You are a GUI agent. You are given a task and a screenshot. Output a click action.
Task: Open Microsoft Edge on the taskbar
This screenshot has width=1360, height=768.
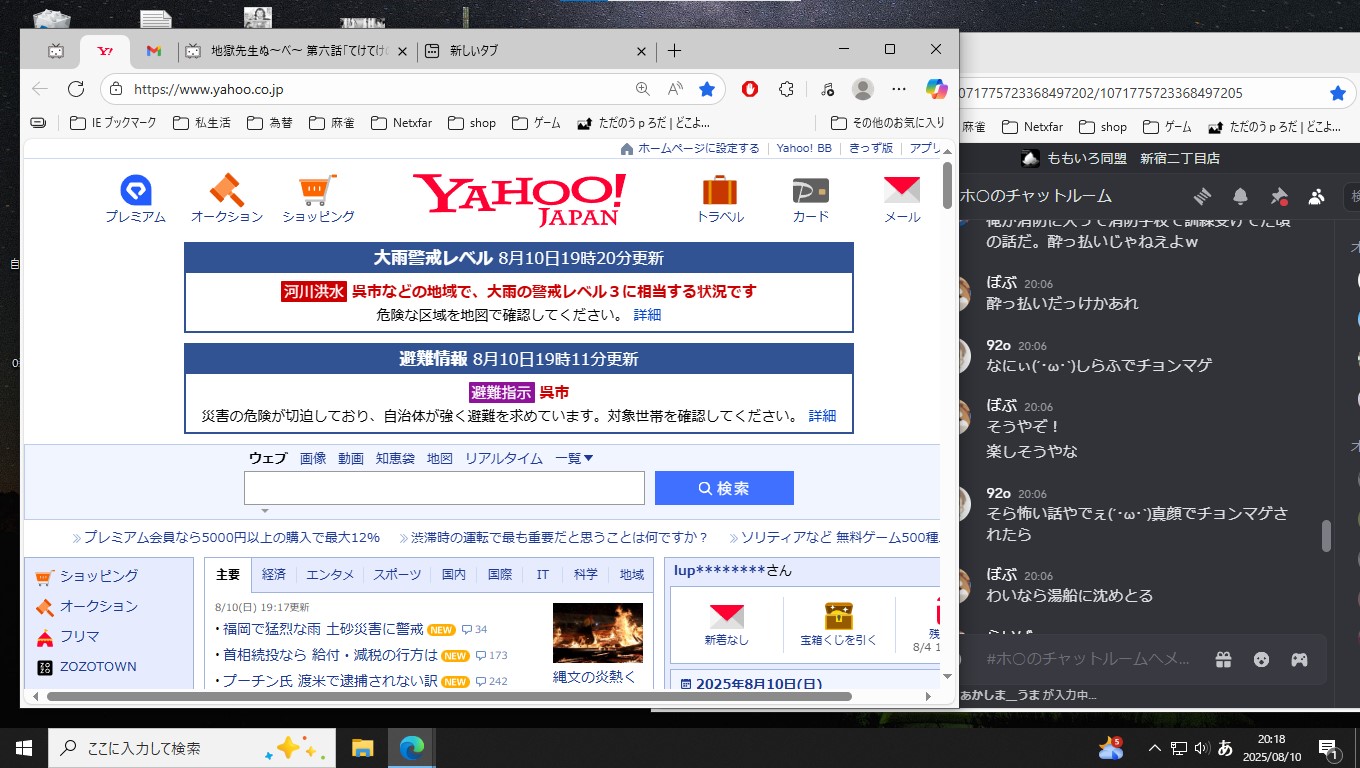(x=411, y=747)
